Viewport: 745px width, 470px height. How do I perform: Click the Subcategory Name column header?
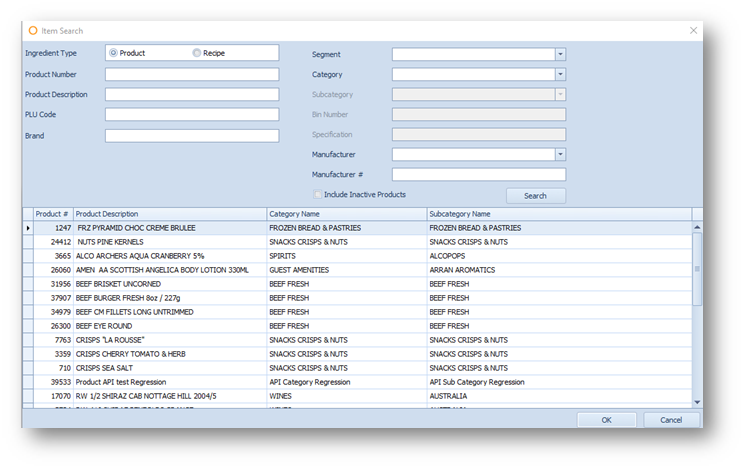[x=556, y=213]
